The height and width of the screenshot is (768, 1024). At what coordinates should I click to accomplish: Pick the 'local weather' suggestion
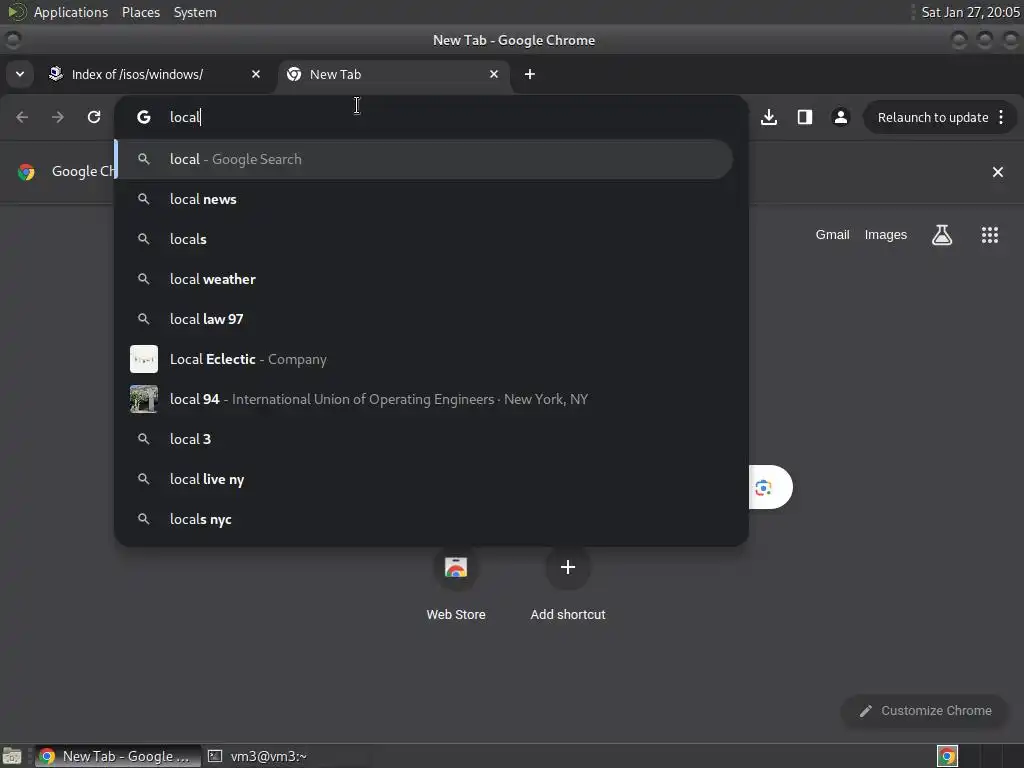coord(424,279)
